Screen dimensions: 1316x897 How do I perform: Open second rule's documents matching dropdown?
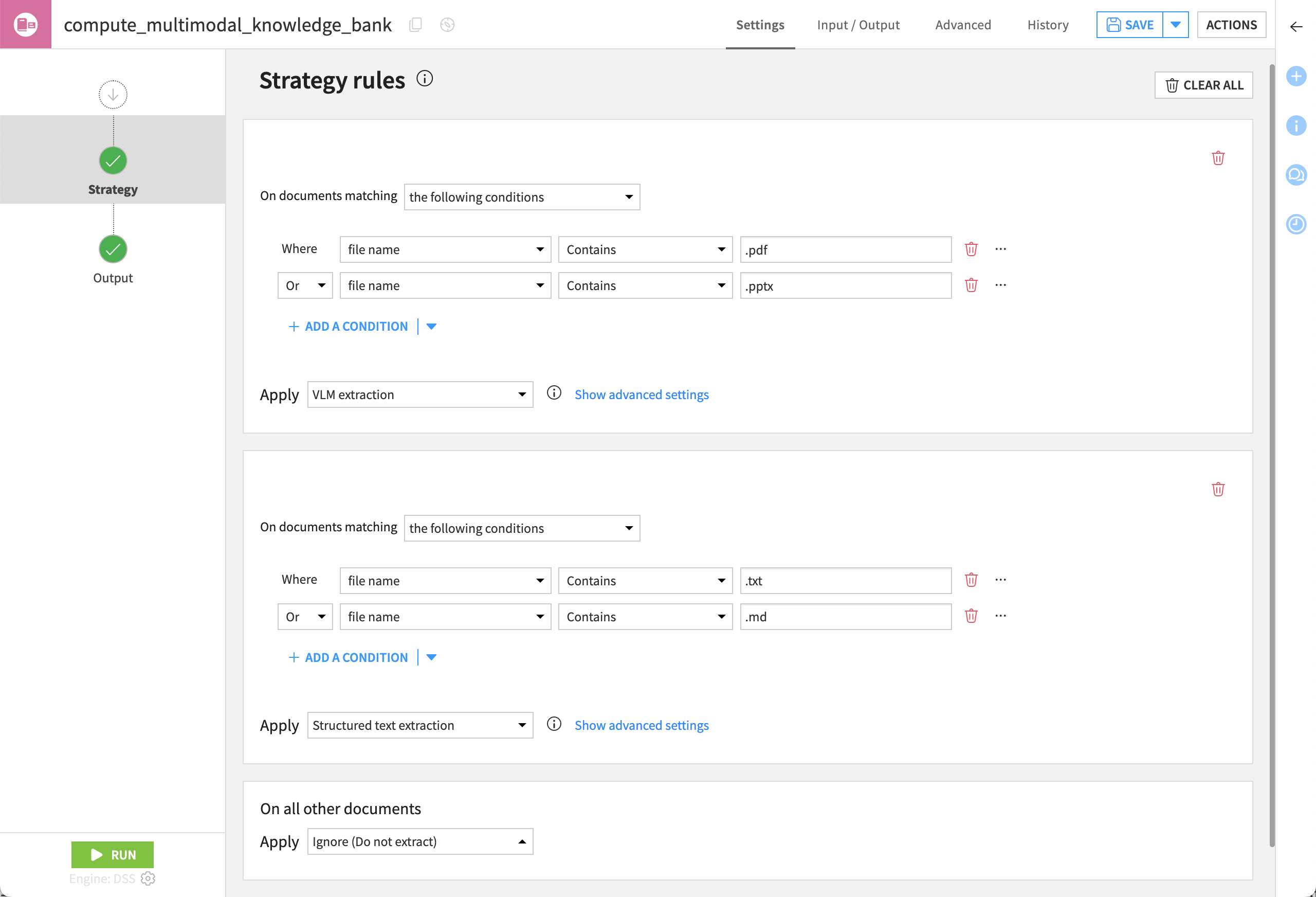click(x=522, y=528)
